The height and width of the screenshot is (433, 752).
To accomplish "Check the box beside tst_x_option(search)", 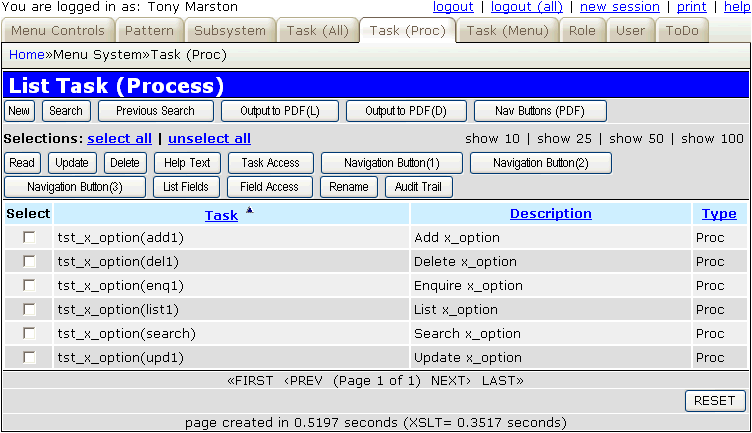I will (29, 334).
